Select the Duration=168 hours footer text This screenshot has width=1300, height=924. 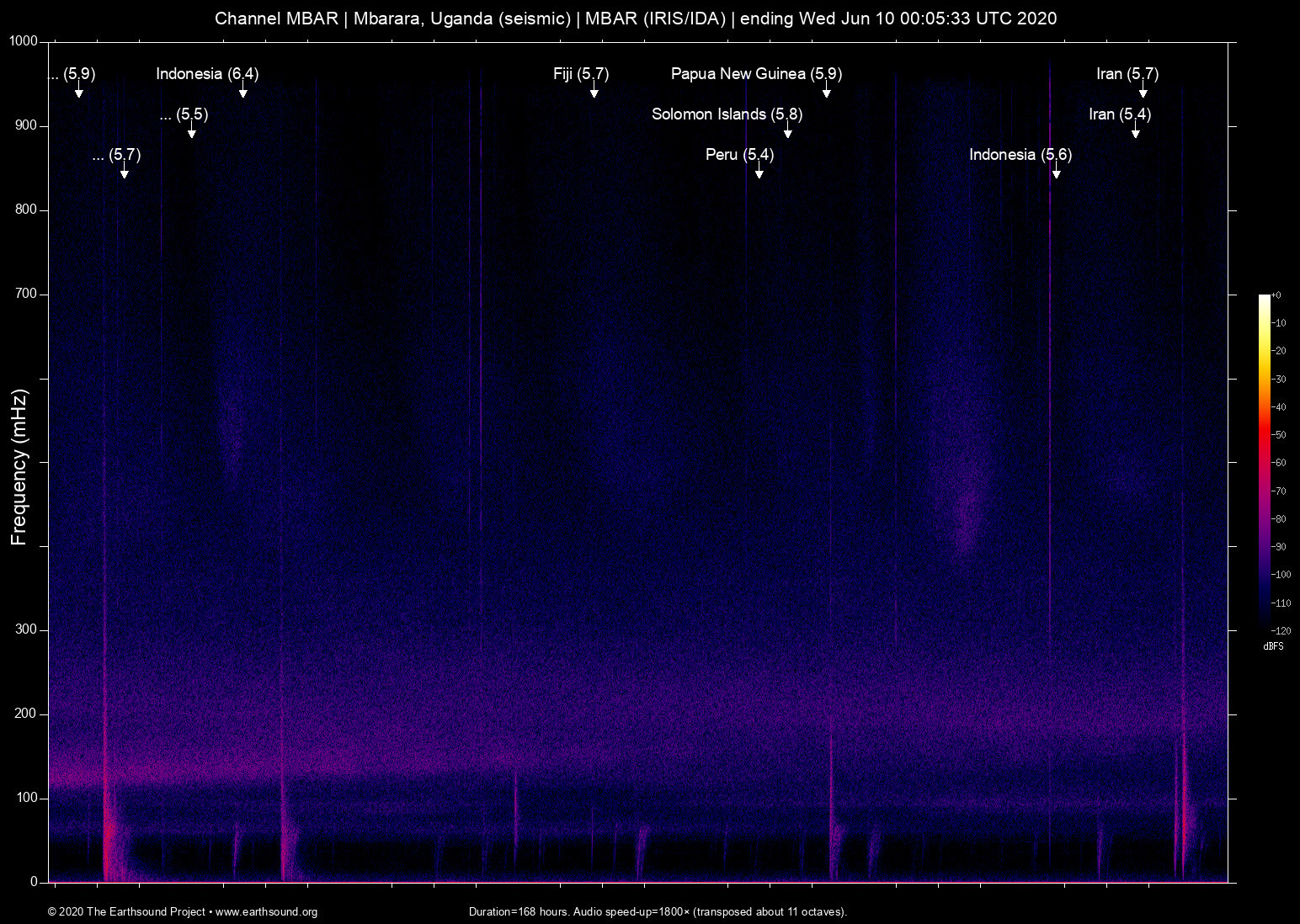tap(658, 912)
